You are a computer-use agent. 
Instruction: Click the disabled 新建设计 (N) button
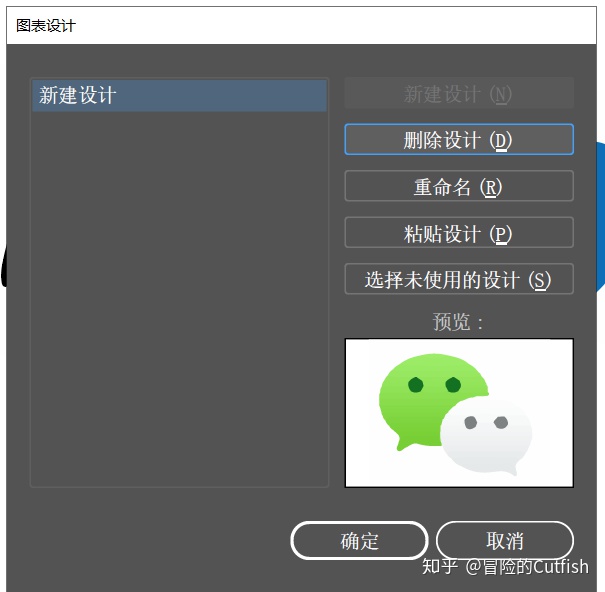[459, 93]
